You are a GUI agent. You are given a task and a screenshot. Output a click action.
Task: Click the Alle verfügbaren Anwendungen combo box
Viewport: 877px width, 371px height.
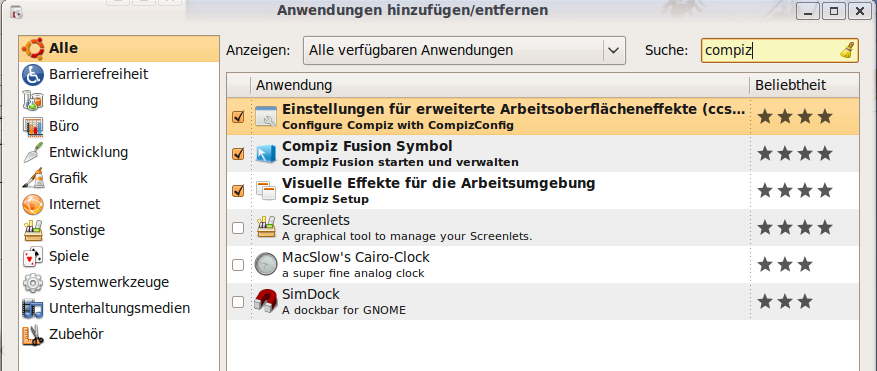pyautogui.click(x=464, y=50)
